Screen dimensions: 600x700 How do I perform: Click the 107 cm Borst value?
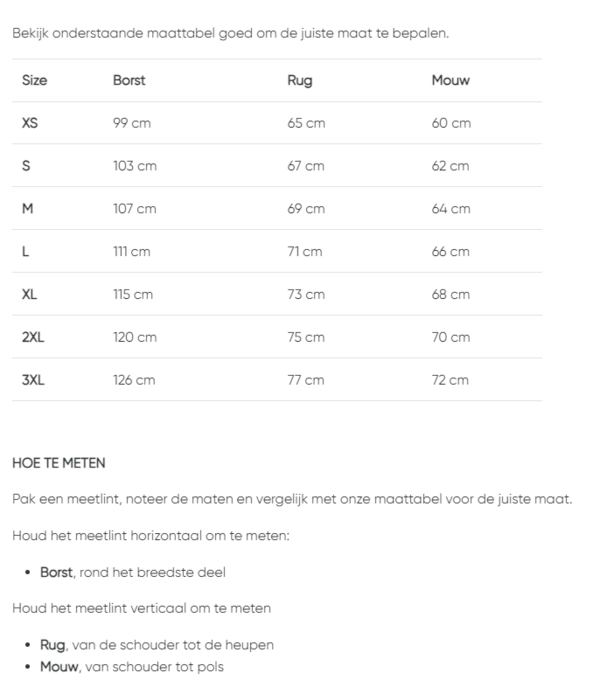(x=134, y=209)
